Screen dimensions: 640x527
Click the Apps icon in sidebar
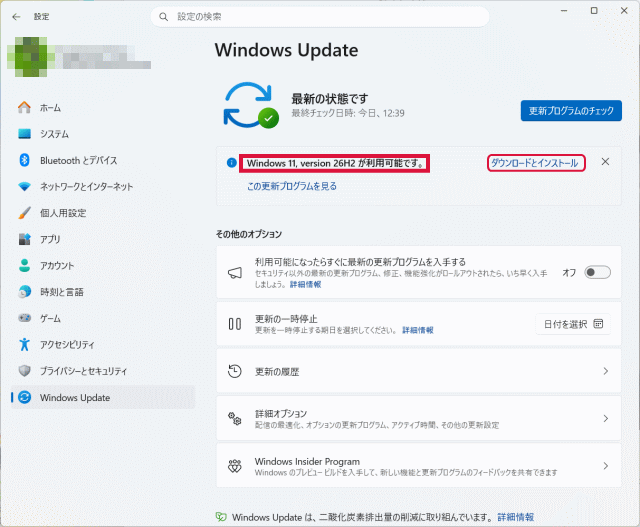[24, 239]
